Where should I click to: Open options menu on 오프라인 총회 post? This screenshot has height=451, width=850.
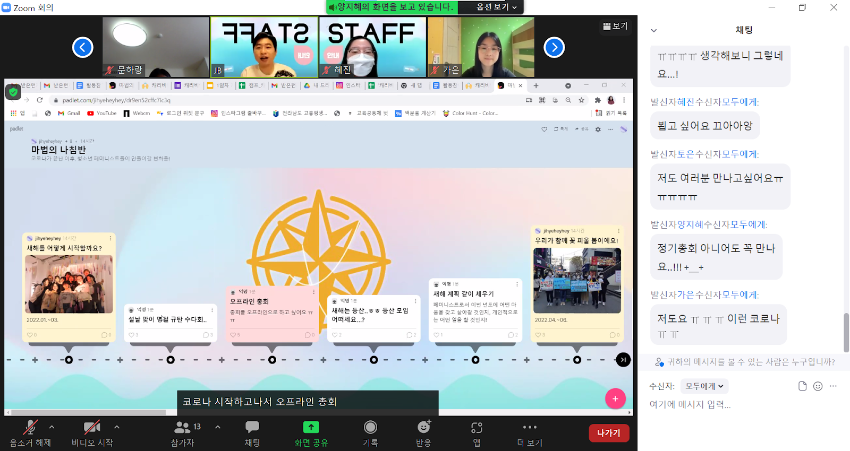[313, 292]
